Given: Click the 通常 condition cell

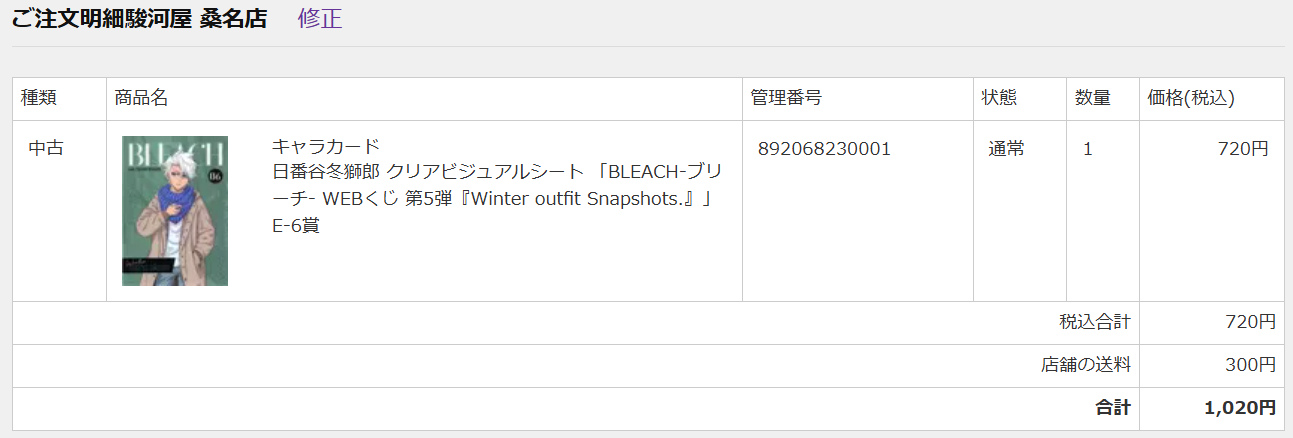Looking at the screenshot, I should point(1007,149).
